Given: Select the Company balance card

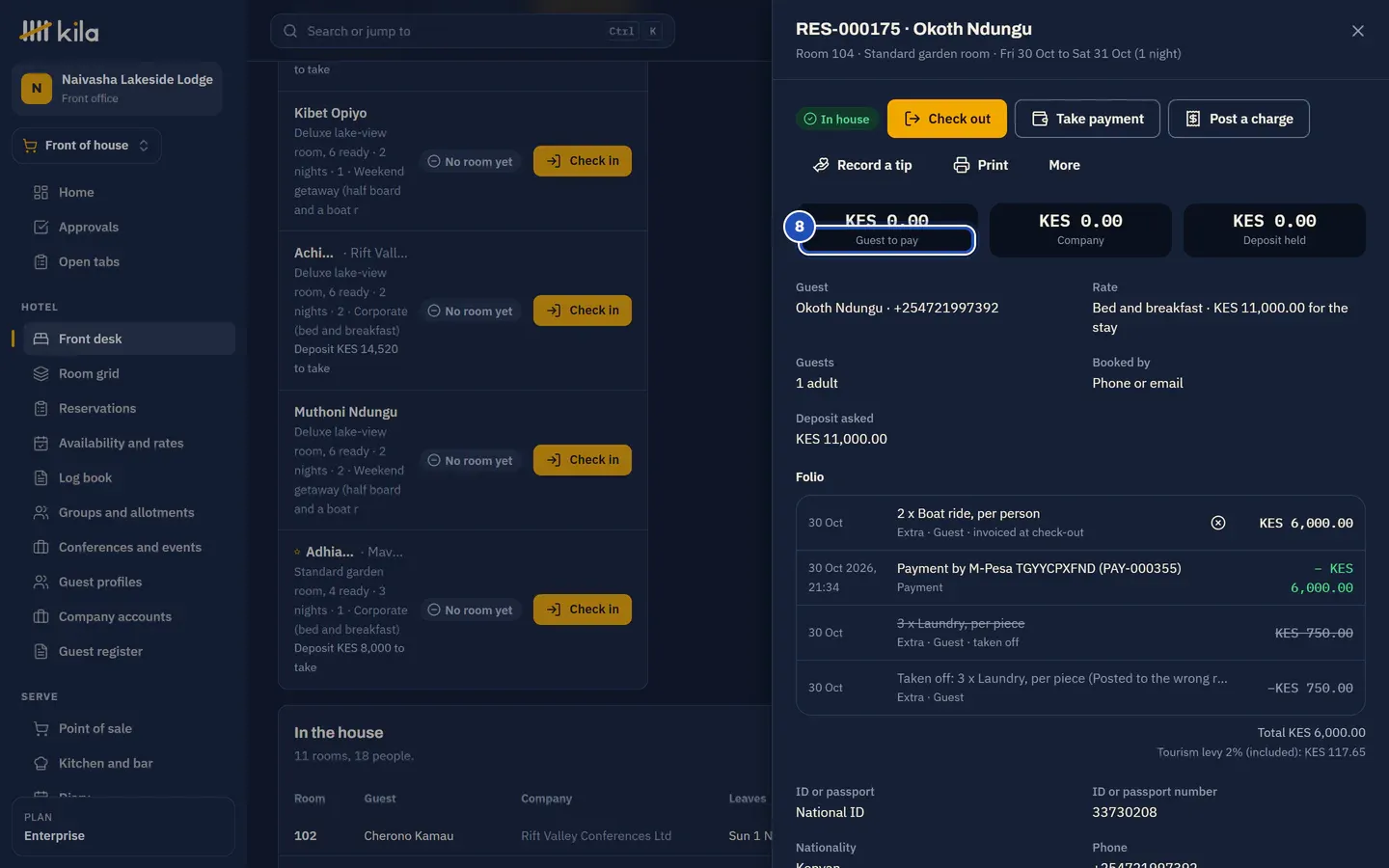Looking at the screenshot, I should point(1080,230).
